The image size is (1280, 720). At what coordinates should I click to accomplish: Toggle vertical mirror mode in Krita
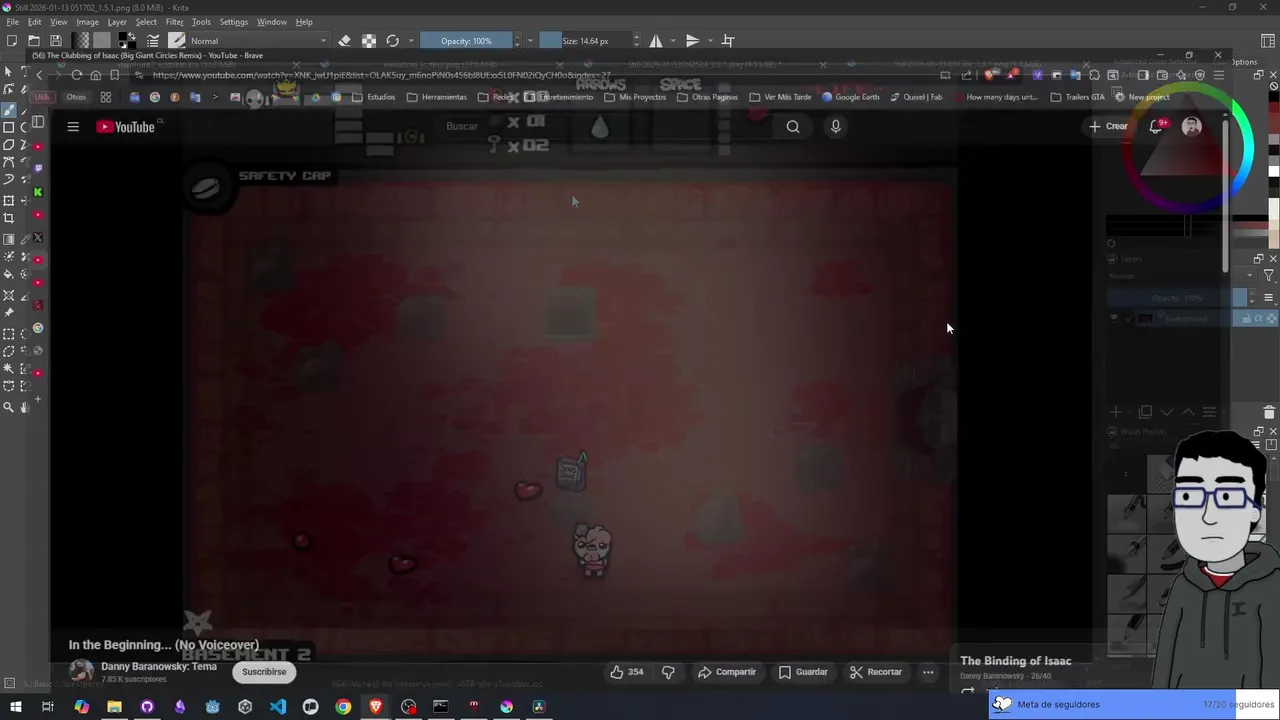click(x=692, y=41)
